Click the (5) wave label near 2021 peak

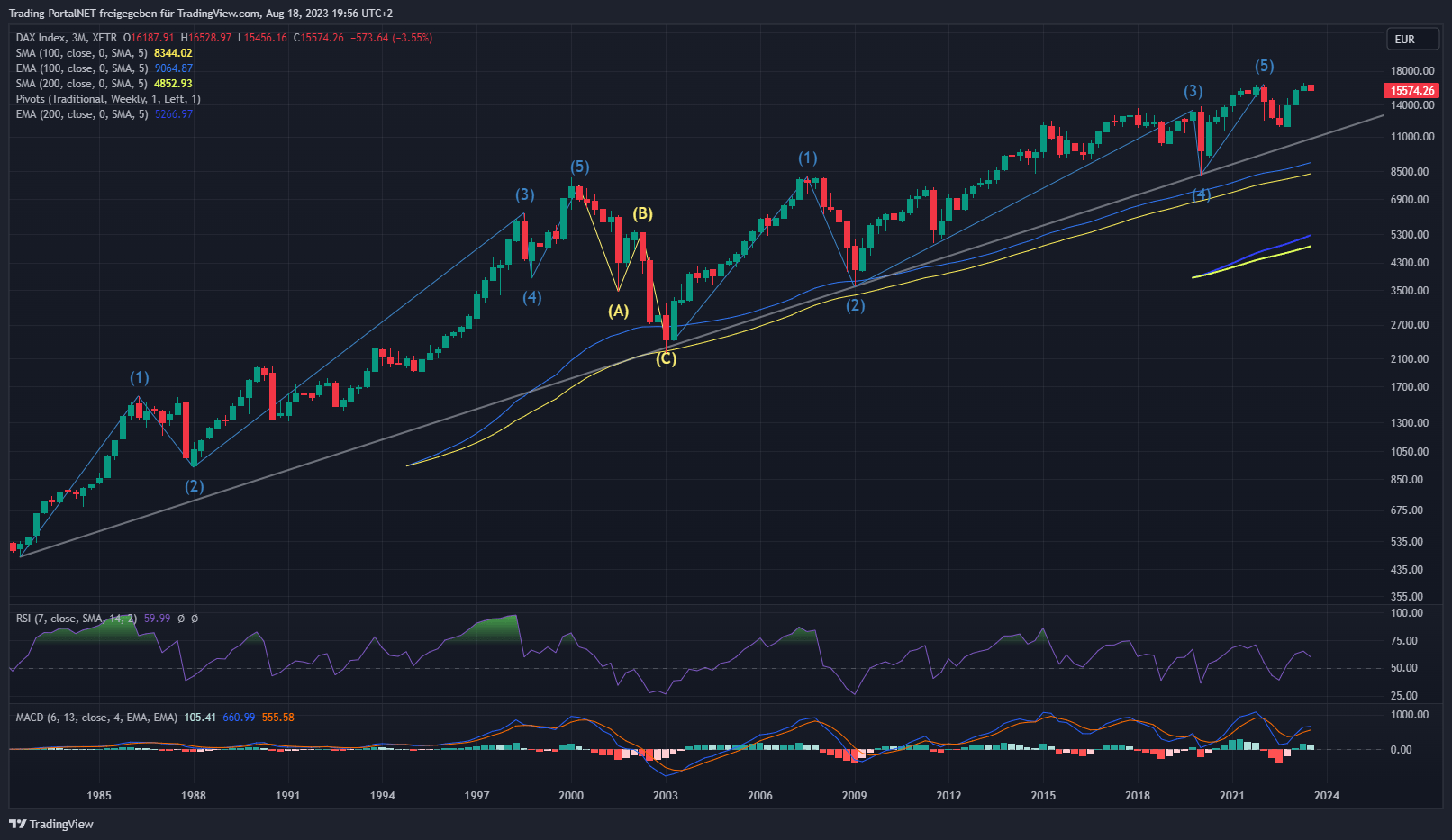(x=1265, y=67)
